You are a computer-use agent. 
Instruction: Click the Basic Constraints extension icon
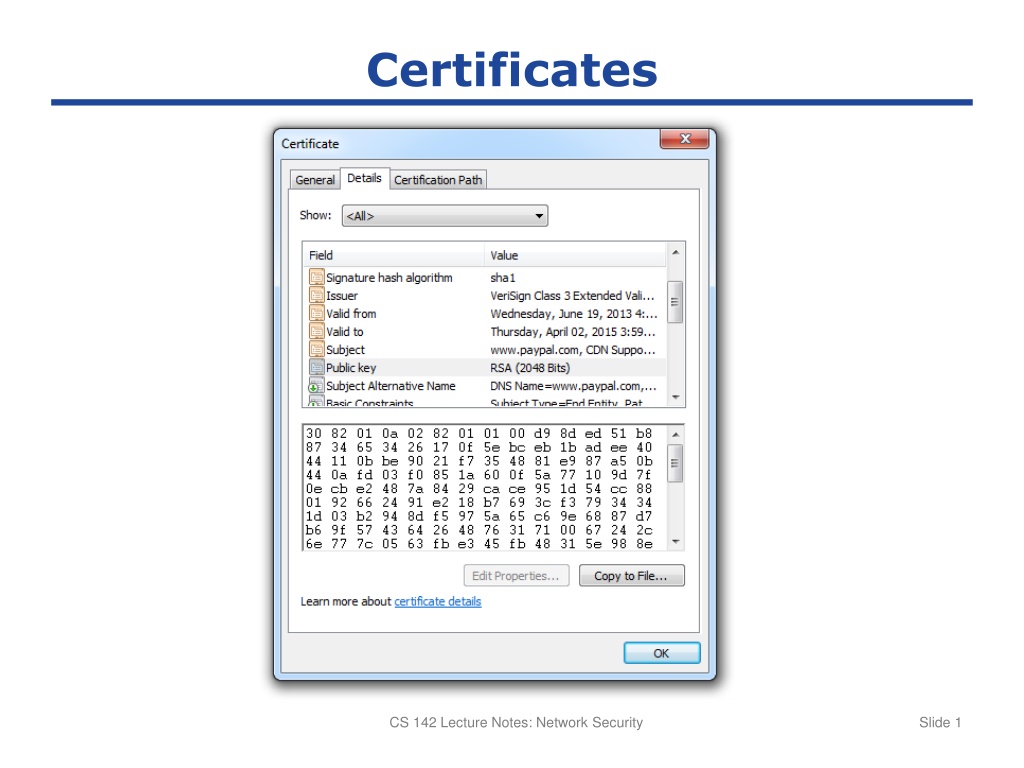(x=316, y=402)
